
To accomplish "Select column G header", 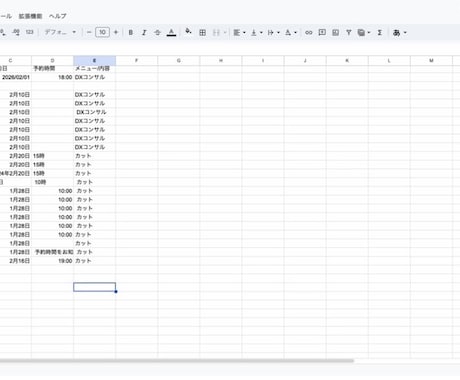I will [179, 60].
